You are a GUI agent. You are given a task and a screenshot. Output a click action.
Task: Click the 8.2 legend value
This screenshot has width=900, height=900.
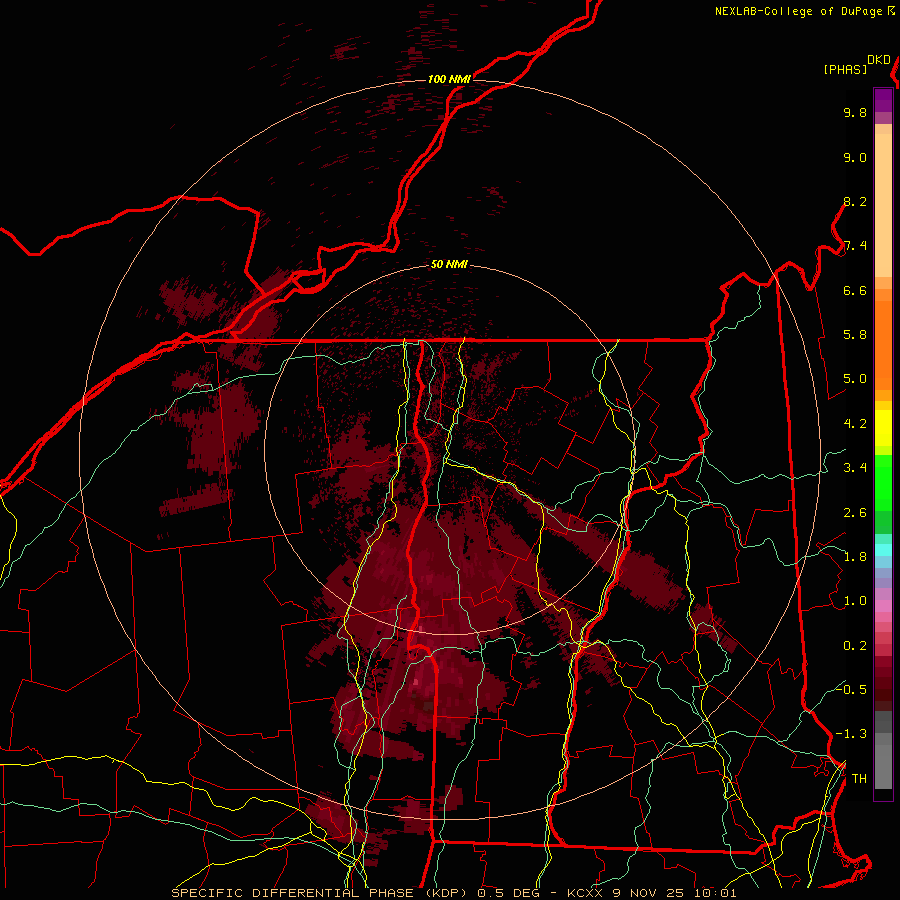(x=855, y=201)
